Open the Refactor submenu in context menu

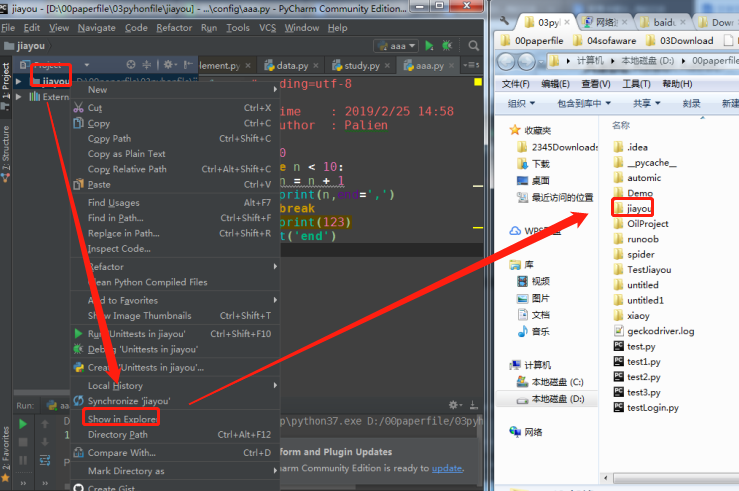(x=175, y=267)
